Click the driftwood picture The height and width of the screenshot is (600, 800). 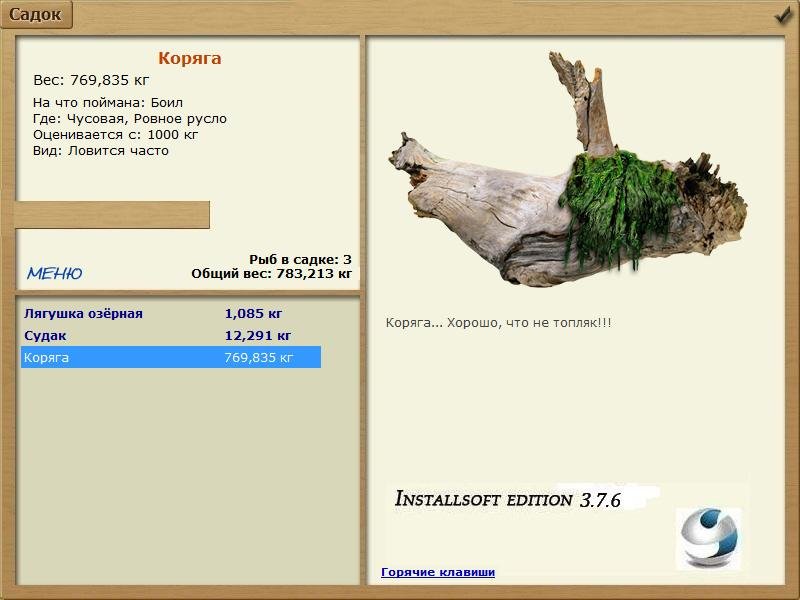point(568,170)
